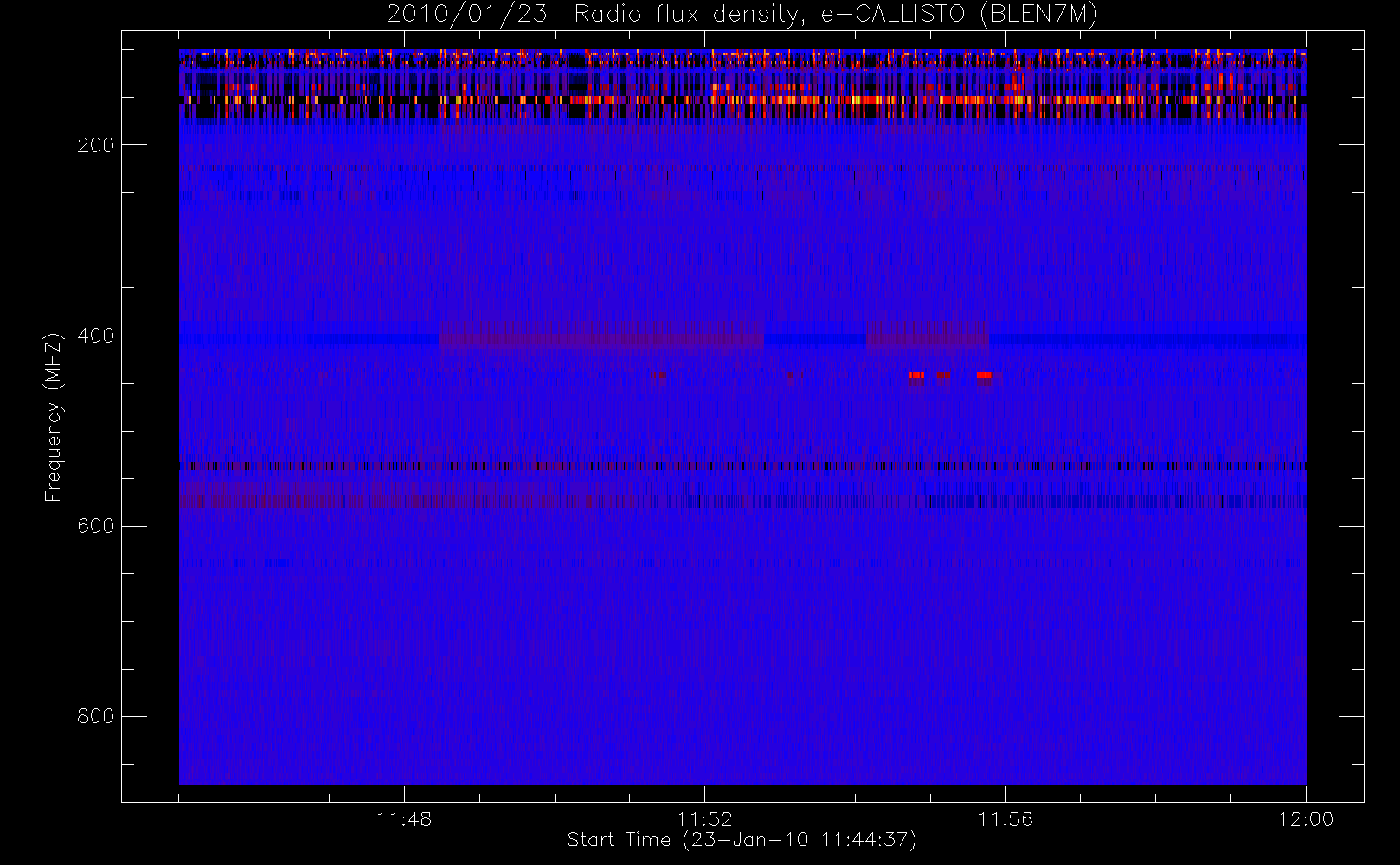The image size is (1400, 865).
Task: Click the 12:00 time tick label
Action: click(x=1306, y=819)
